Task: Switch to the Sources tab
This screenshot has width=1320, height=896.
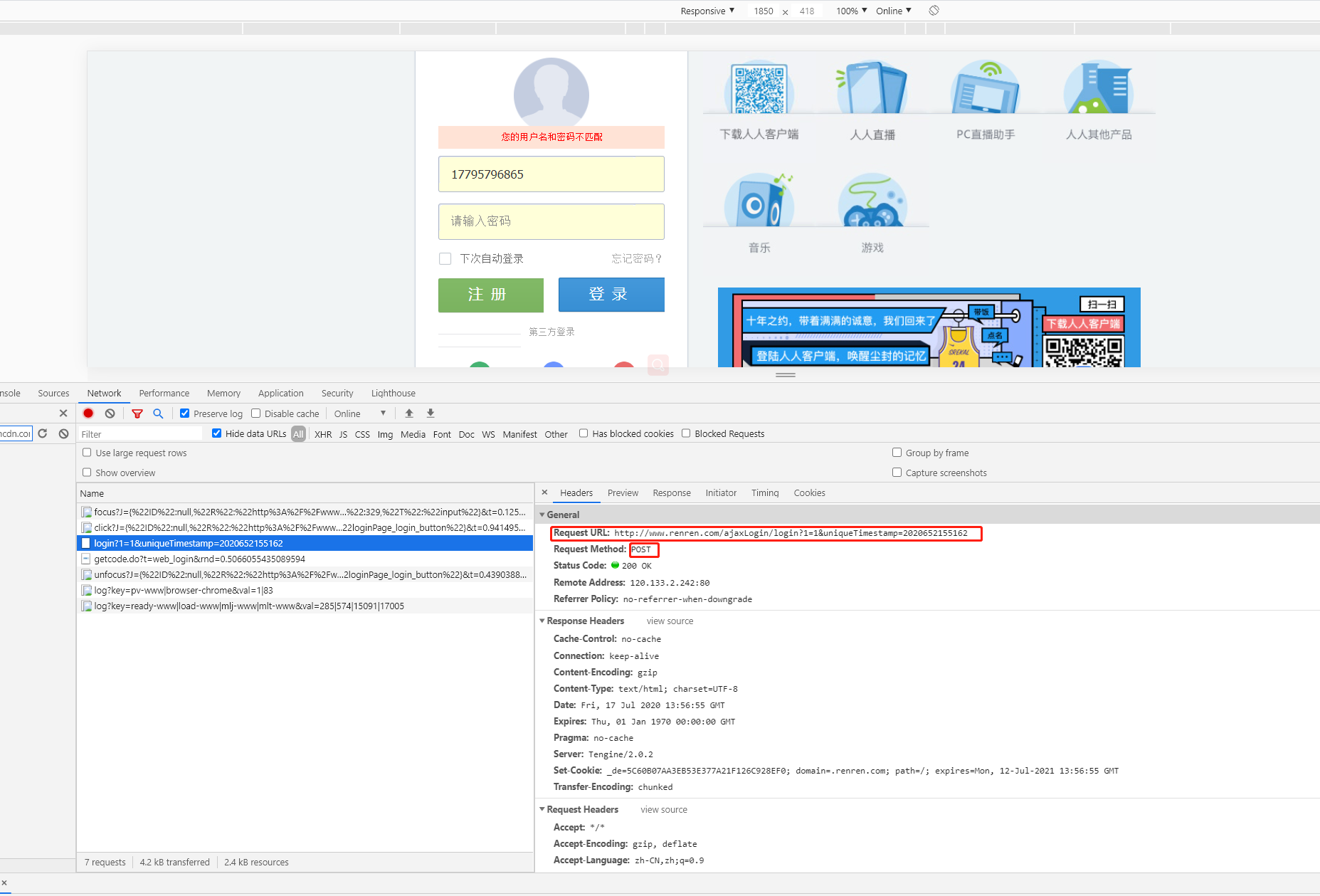Action: [x=53, y=393]
